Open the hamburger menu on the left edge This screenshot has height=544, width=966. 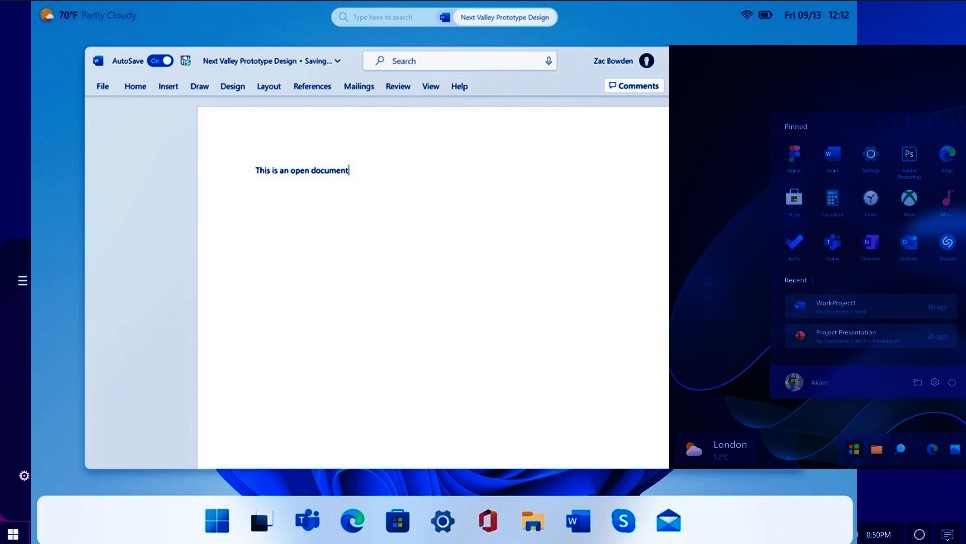point(22,281)
